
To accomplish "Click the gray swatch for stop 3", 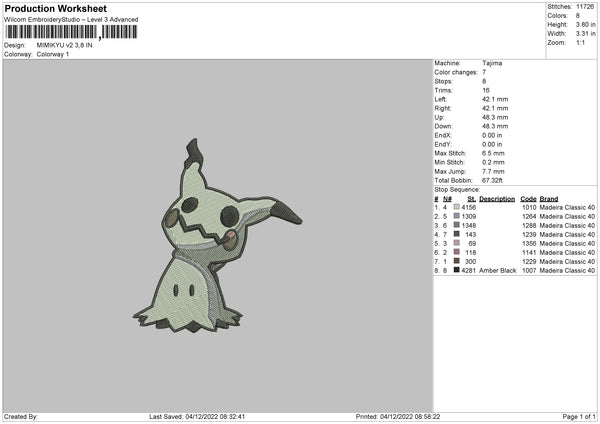I will coord(457,225).
